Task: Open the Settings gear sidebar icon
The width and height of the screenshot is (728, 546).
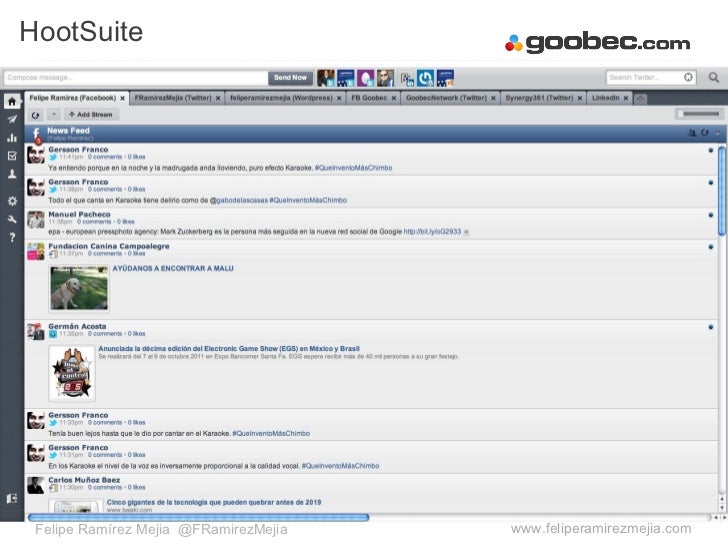Action: (x=12, y=201)
